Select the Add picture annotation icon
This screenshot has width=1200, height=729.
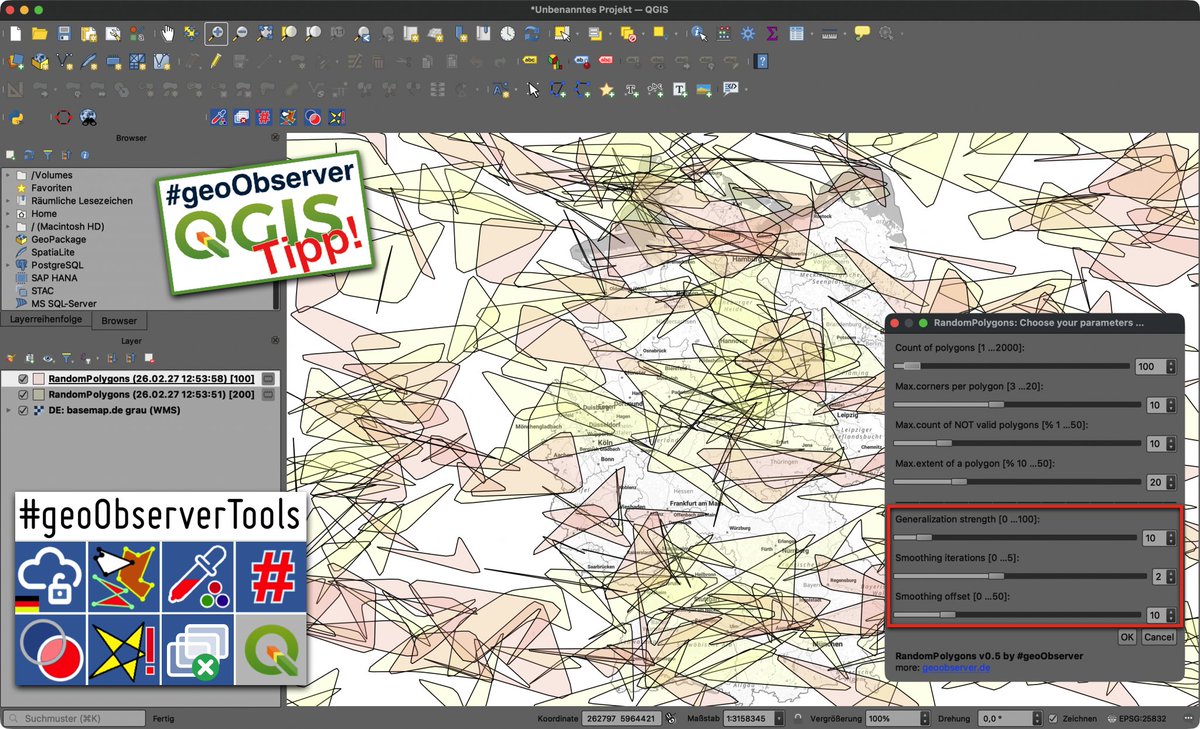705,89
